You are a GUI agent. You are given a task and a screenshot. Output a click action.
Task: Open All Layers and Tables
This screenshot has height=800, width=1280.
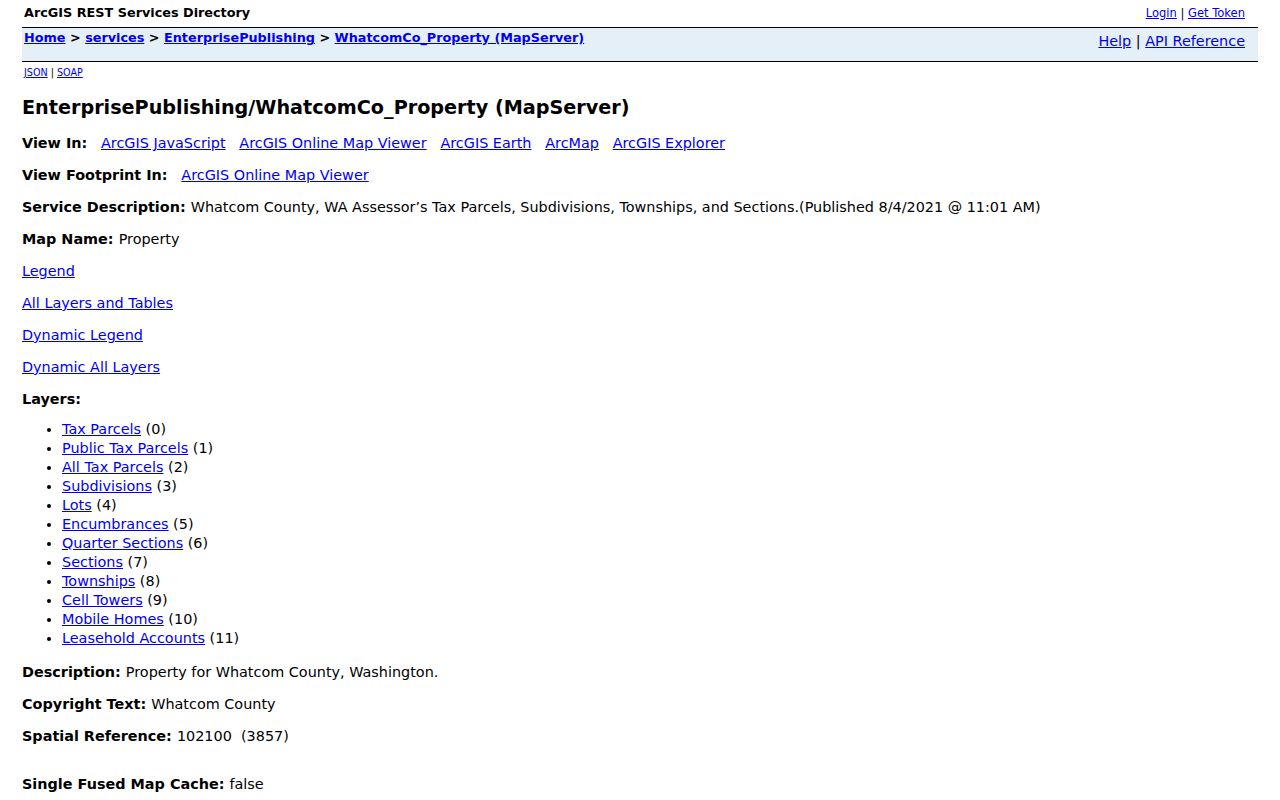97,303
